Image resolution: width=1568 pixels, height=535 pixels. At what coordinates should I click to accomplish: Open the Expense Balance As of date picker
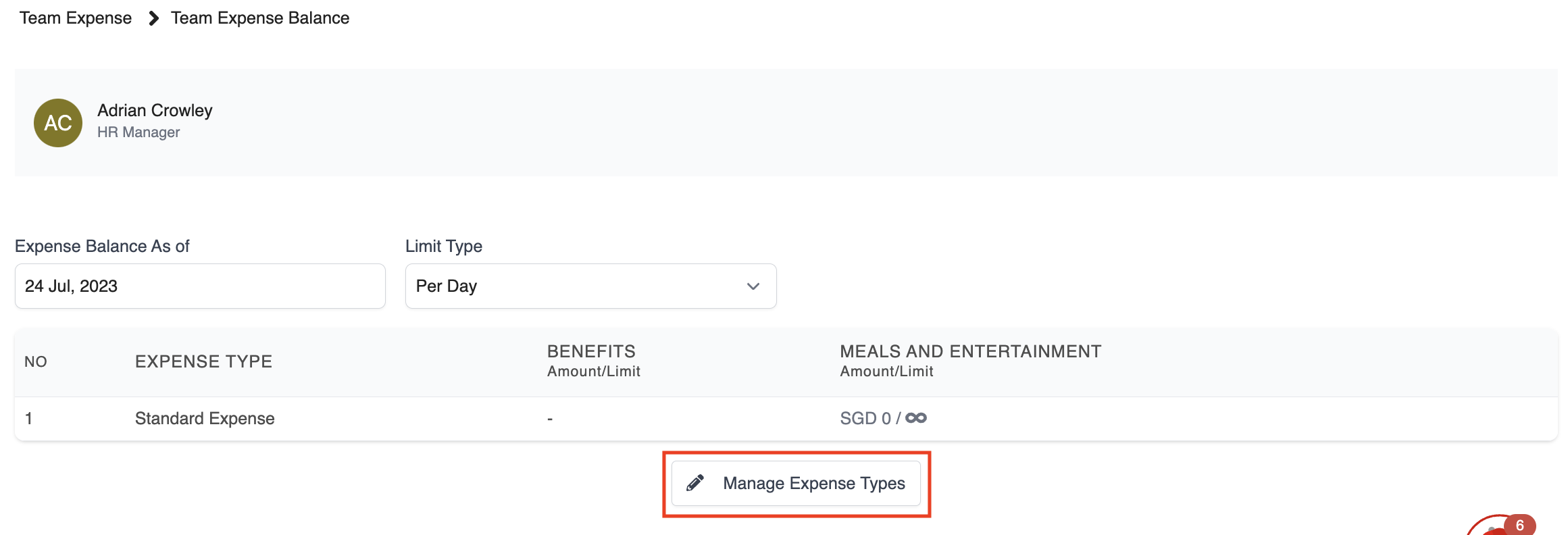[200, 286]
